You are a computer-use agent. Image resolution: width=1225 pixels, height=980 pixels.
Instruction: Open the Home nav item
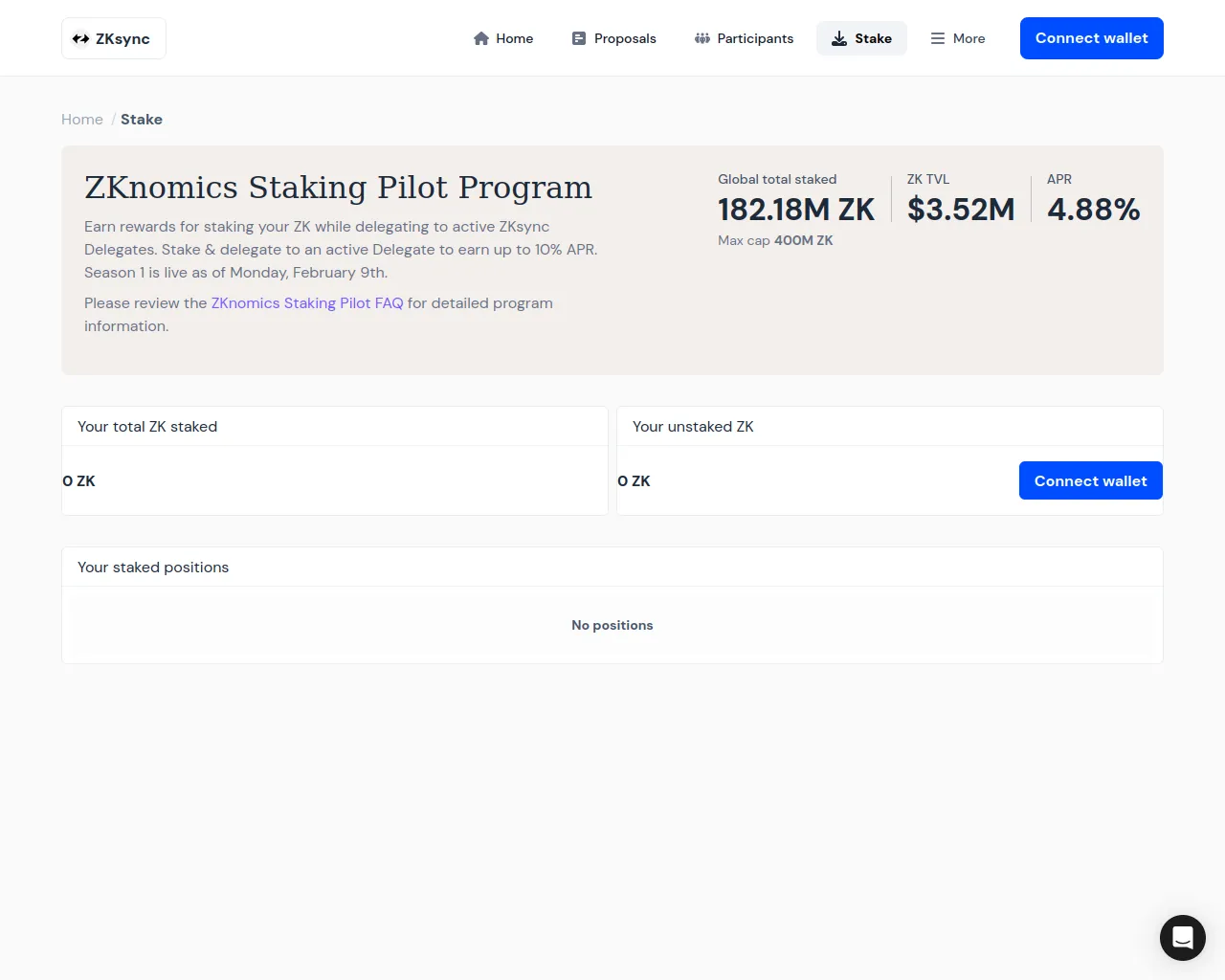[503, 38]
